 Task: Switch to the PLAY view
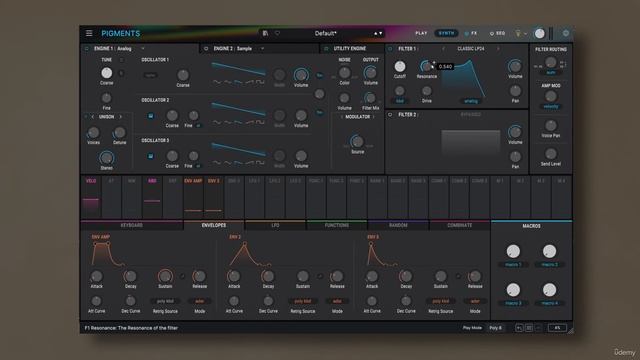[x=421, y=33]
